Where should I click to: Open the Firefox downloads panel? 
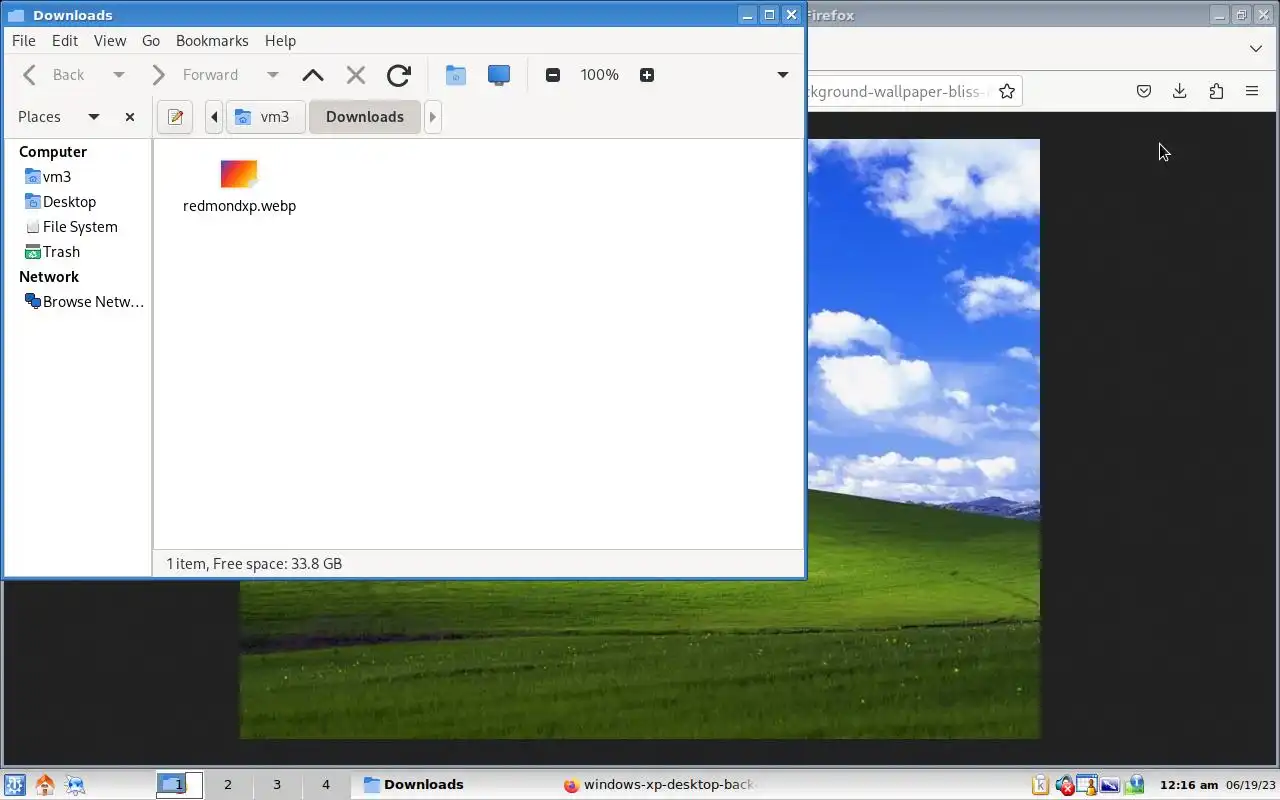(1180, 91)
